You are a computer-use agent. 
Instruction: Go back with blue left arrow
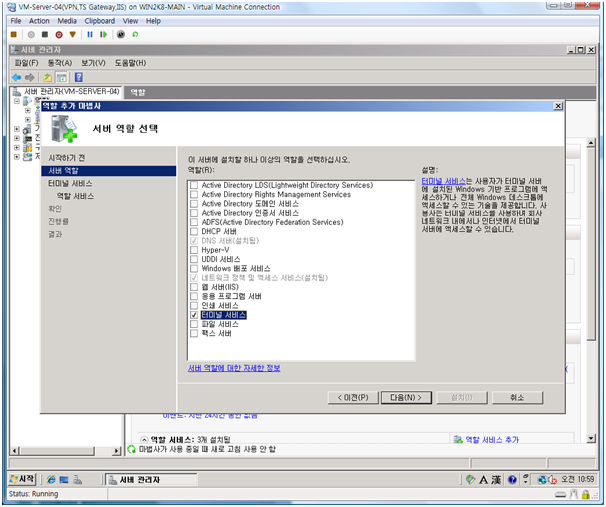[x=17, y=78]
